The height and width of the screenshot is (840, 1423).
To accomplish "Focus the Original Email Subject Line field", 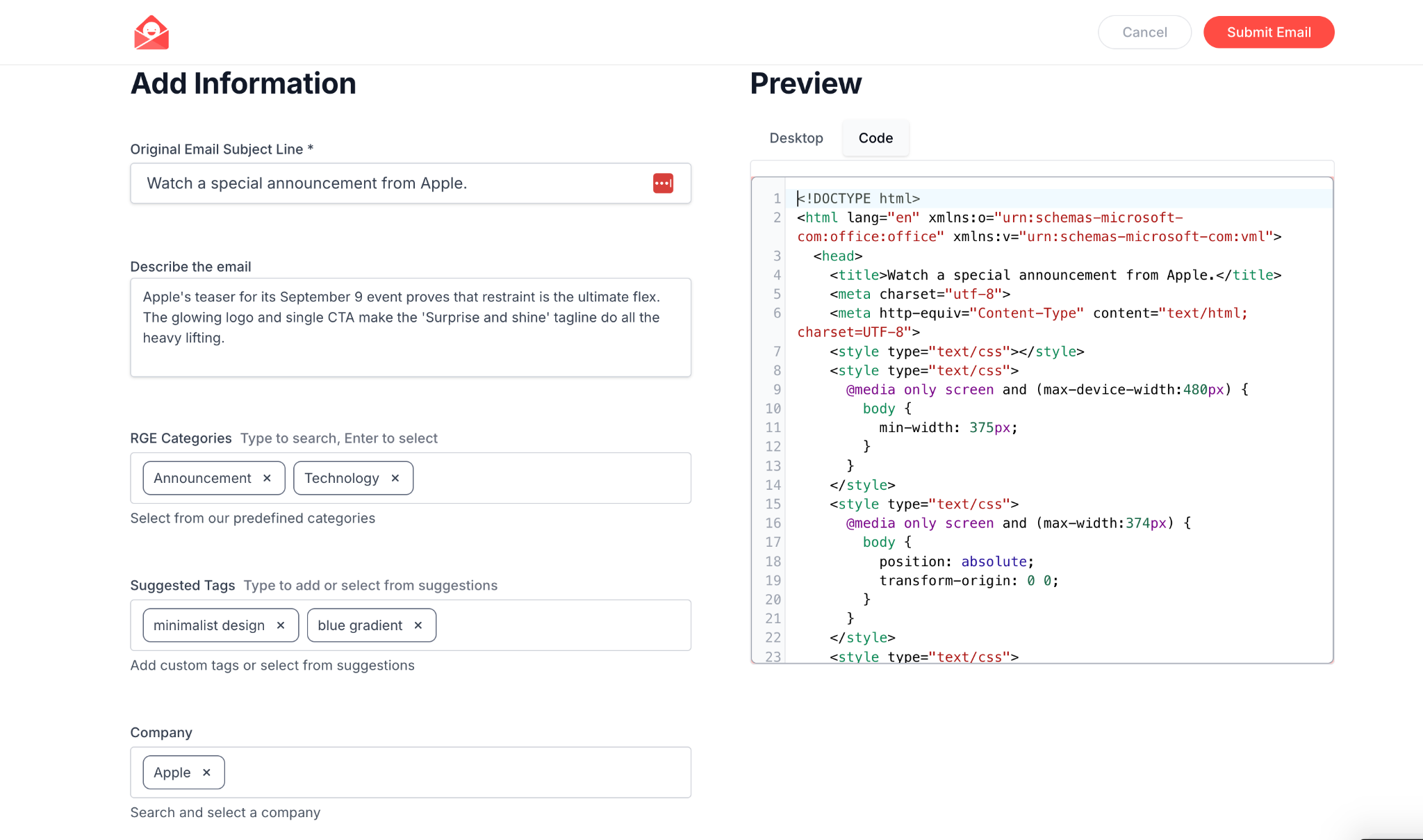I will 411,183.
